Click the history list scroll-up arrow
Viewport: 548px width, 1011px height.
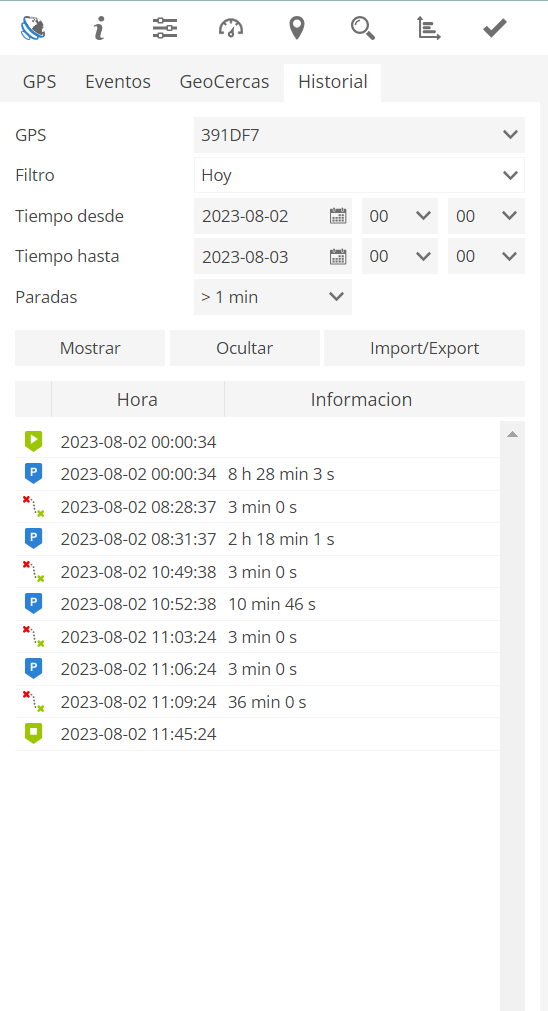tap(513, 435)
